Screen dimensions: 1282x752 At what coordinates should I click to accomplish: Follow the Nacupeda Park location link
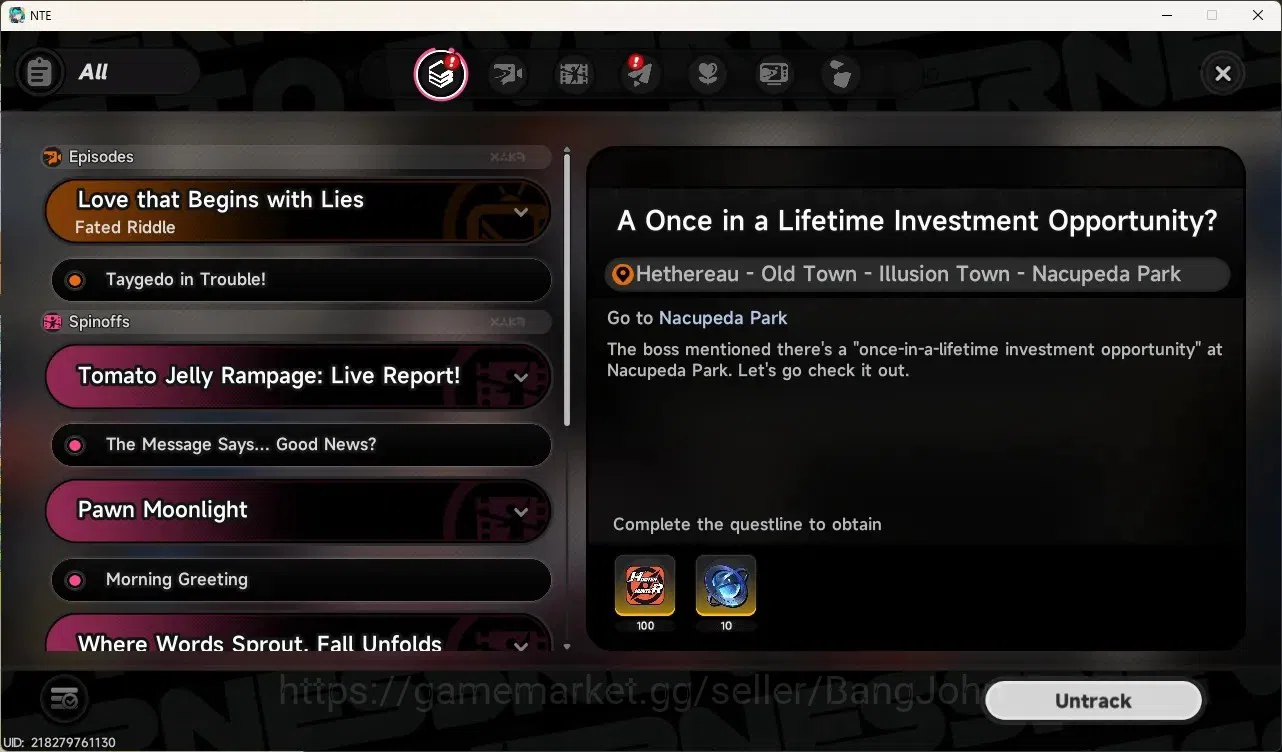723,318
